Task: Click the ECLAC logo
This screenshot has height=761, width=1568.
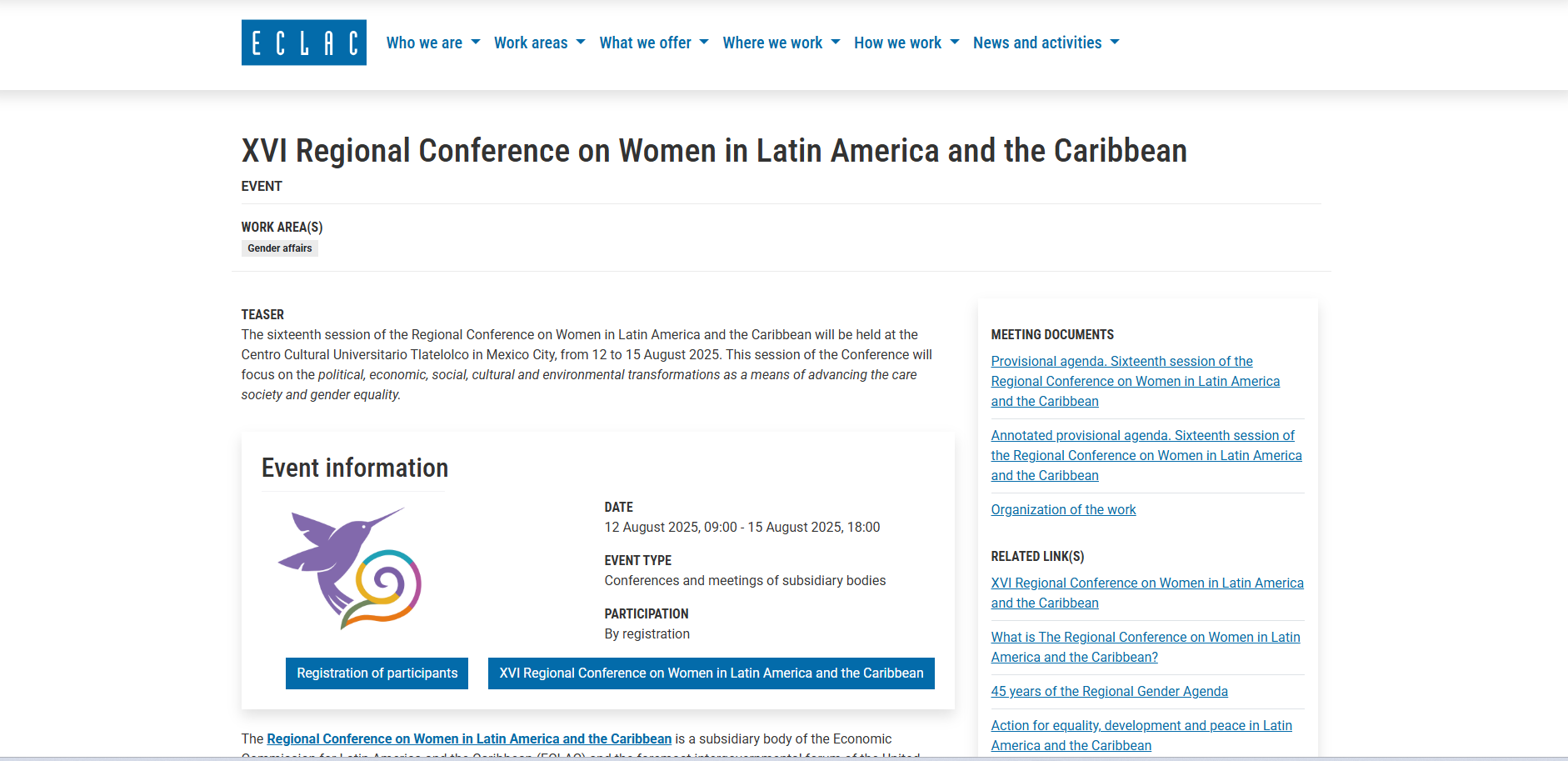Action: pyautogui.click(x=304, y=43)
